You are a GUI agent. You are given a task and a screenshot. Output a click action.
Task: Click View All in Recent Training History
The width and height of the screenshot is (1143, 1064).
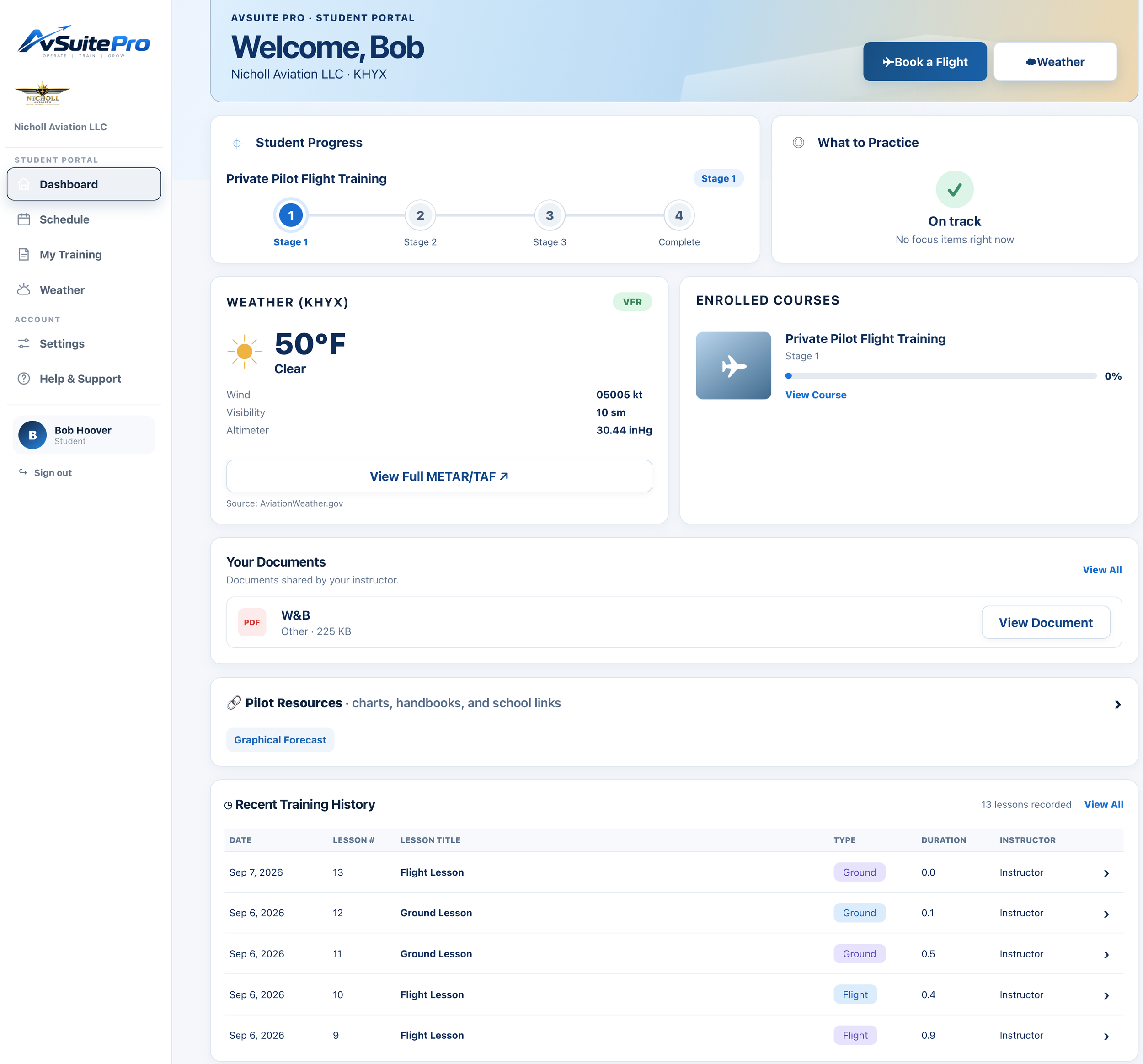[1103, 804]
